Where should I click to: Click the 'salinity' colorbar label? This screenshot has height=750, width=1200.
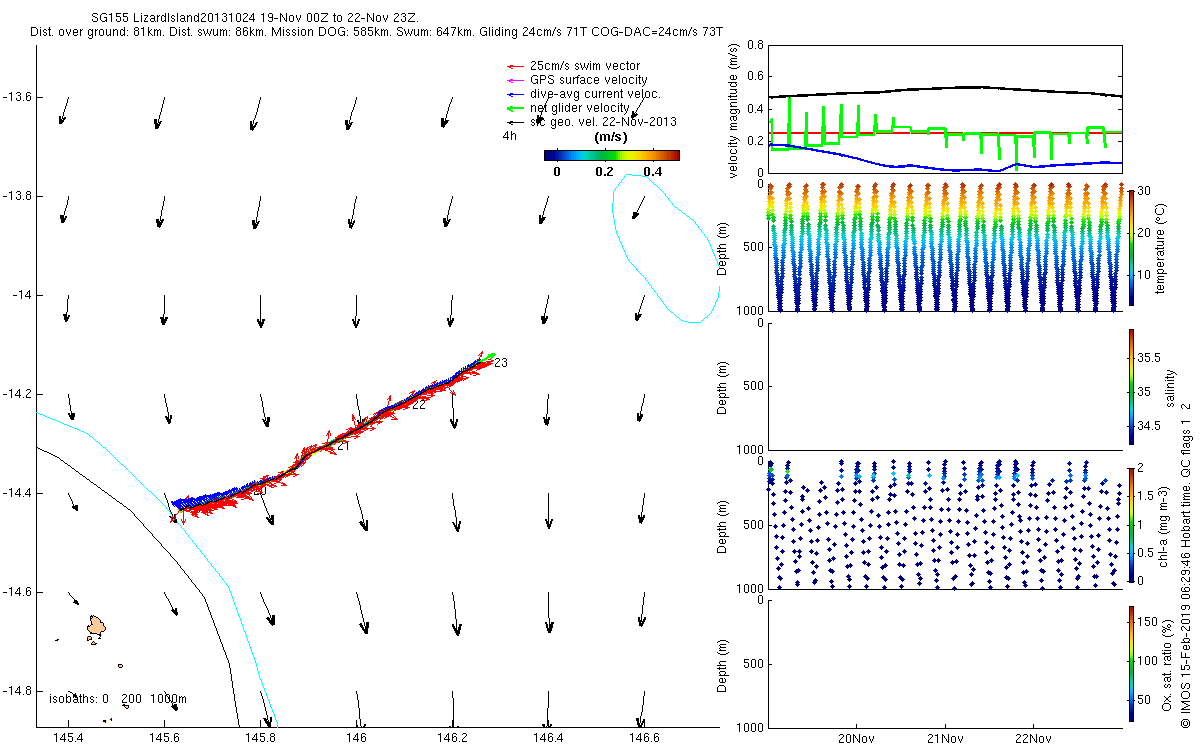point(1171,386)
